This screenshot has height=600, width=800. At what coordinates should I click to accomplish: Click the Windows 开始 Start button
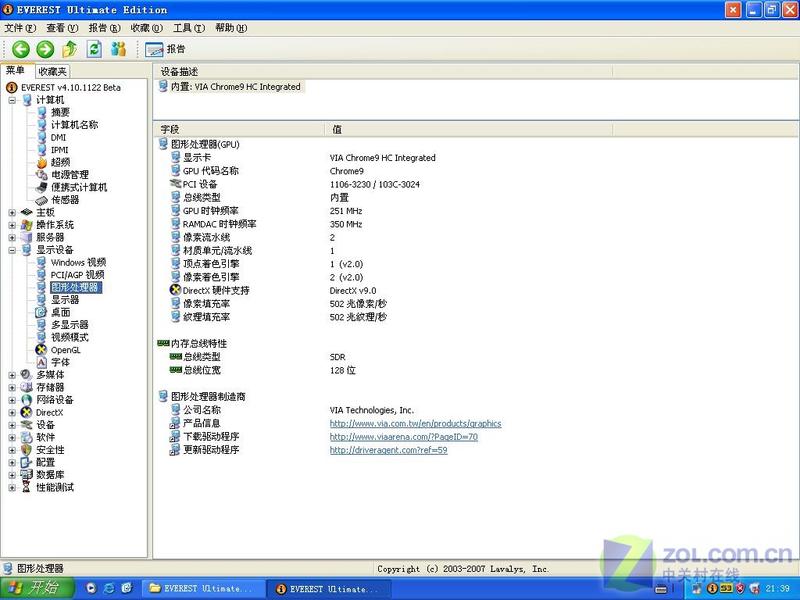(x=37, y=588)
